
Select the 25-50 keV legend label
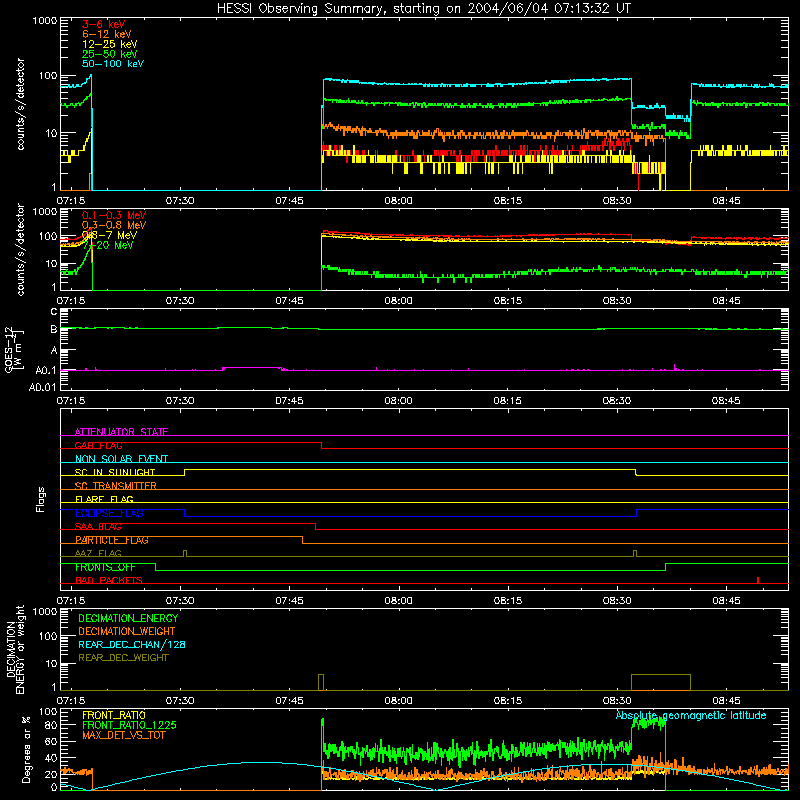[110, 54]
